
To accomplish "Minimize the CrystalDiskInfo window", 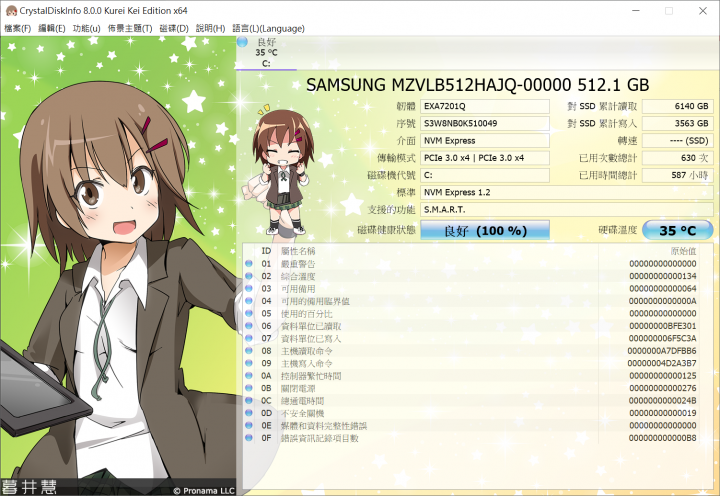I will tap(636, 11).
